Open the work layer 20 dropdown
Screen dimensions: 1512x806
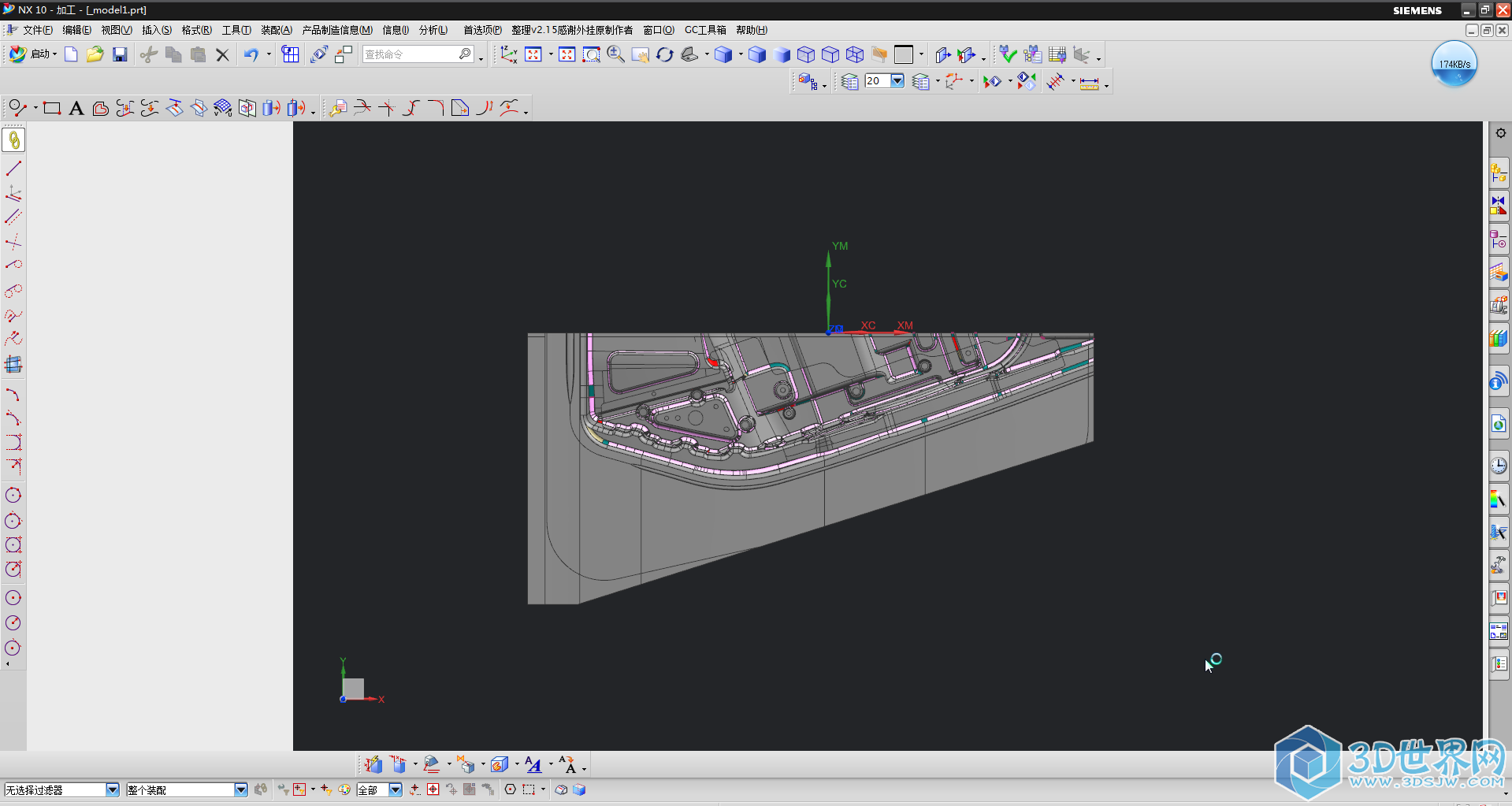[897, 81]
